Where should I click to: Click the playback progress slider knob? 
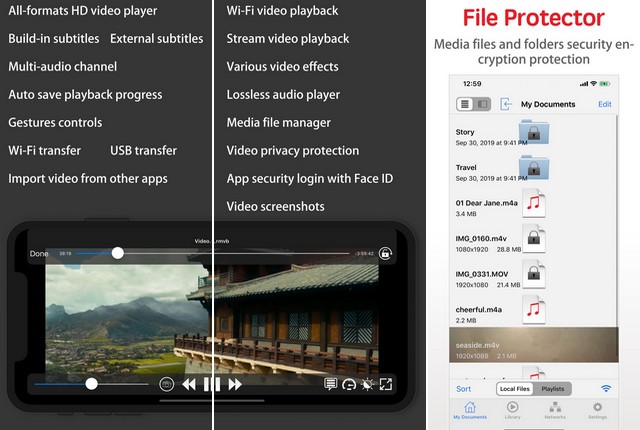coord(118,253)
